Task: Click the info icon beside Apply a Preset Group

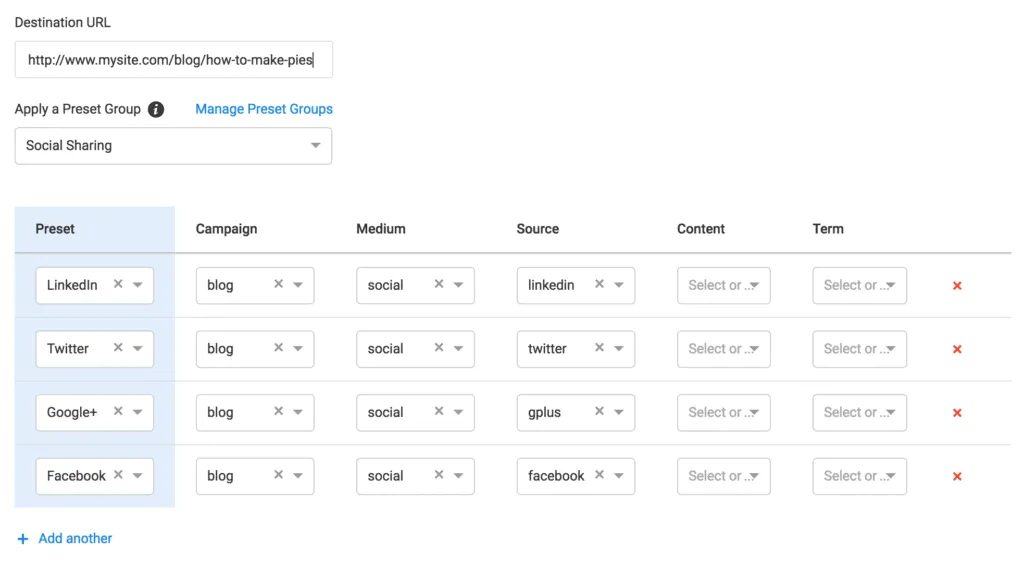Action: (156, 109)
